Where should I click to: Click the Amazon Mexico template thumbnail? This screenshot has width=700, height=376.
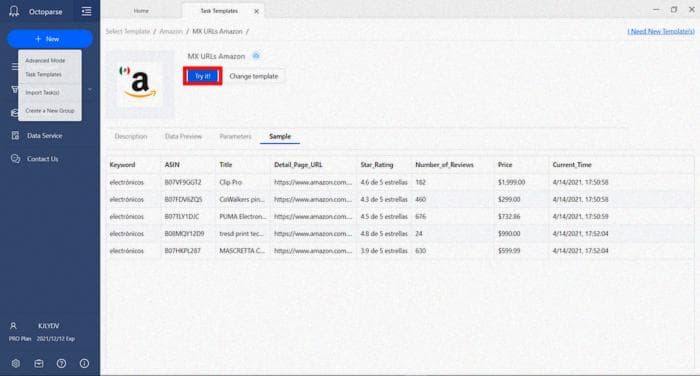click(140, 84)
